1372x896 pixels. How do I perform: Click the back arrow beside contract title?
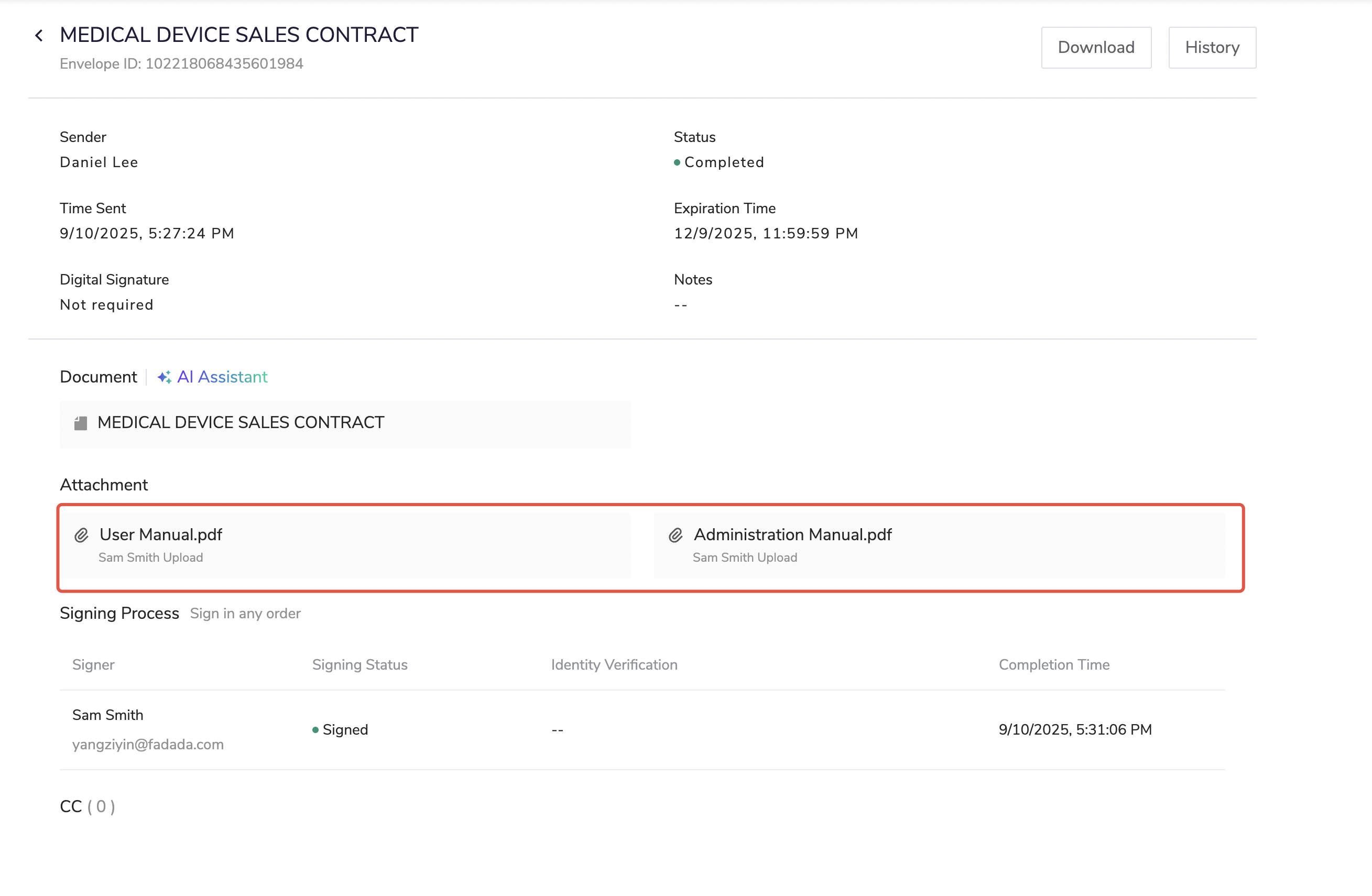click(39, 36)
